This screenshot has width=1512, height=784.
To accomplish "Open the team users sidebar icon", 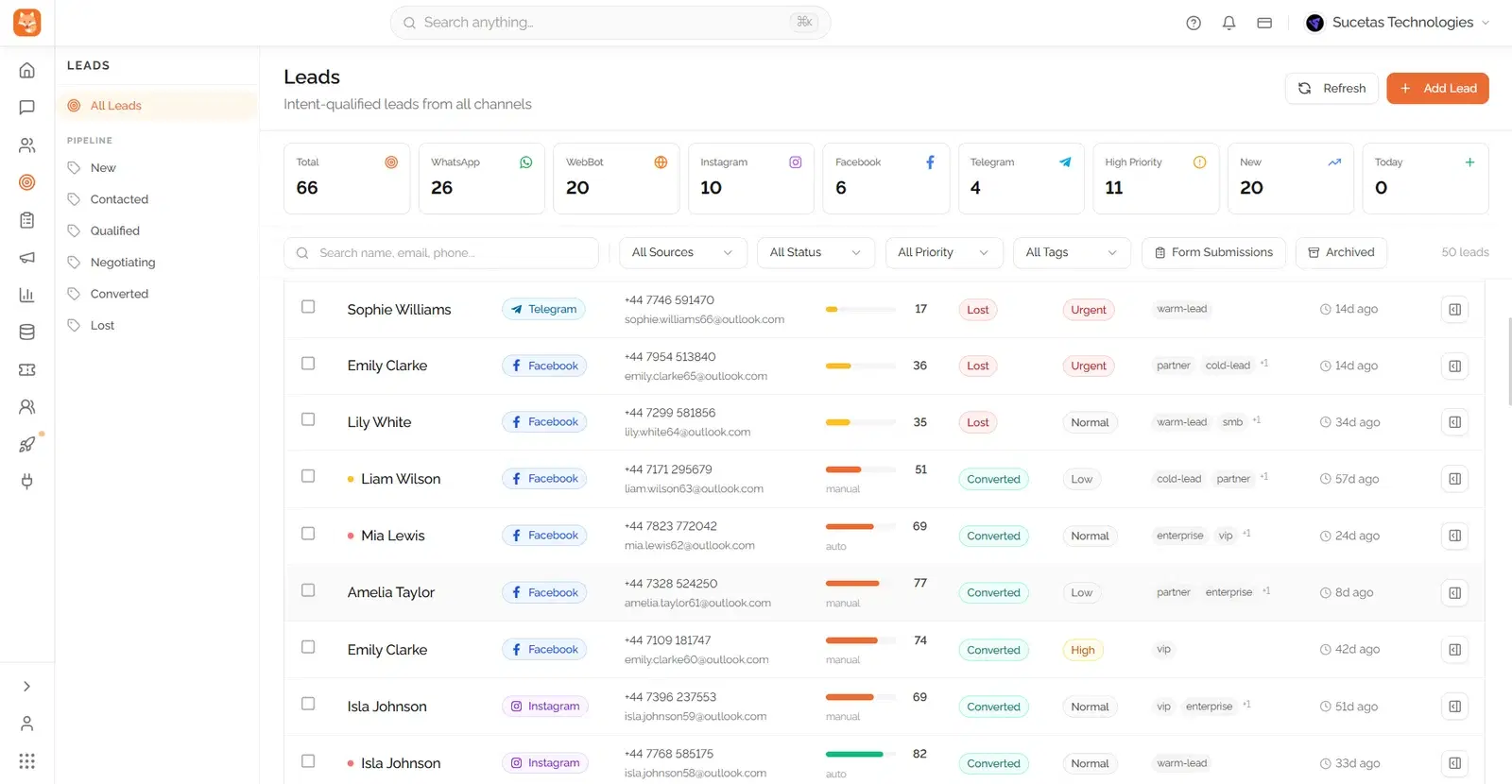I will pos(27,407).
